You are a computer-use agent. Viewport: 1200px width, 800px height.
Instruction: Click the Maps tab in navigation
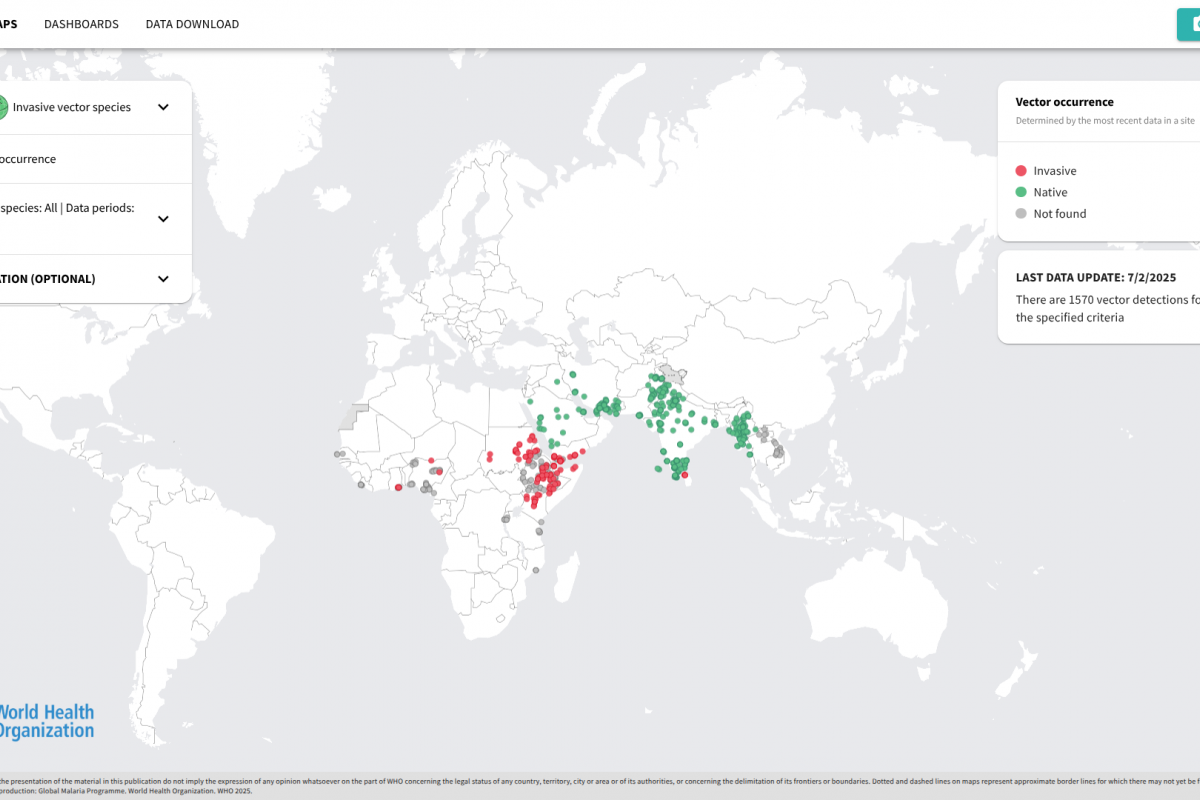click(8, 24)
